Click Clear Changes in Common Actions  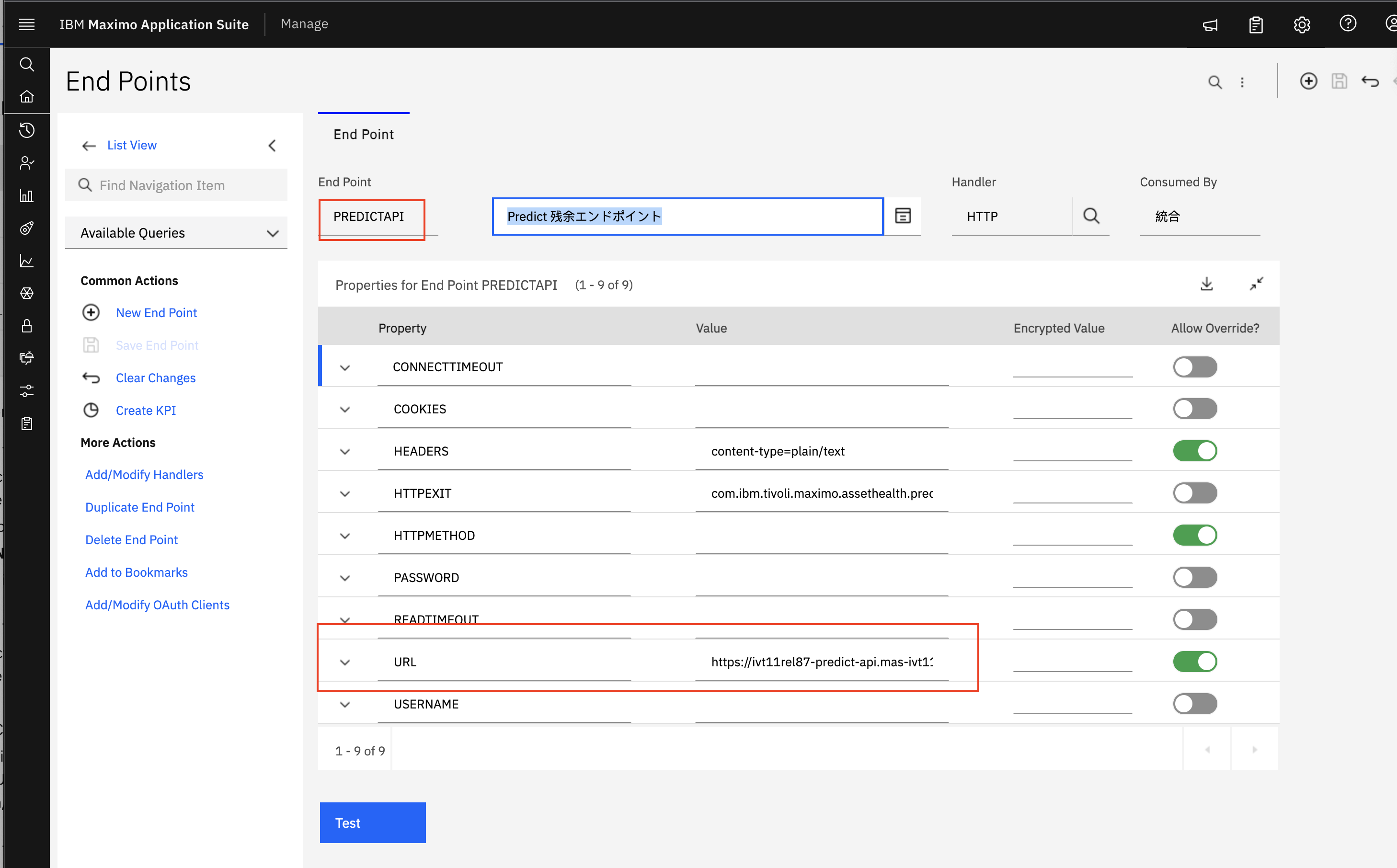tap(156, 378)
